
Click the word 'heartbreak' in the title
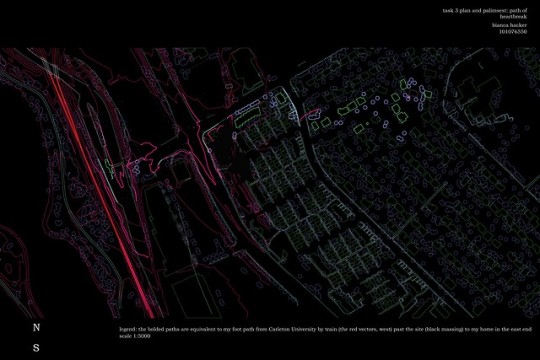point(513,17)
